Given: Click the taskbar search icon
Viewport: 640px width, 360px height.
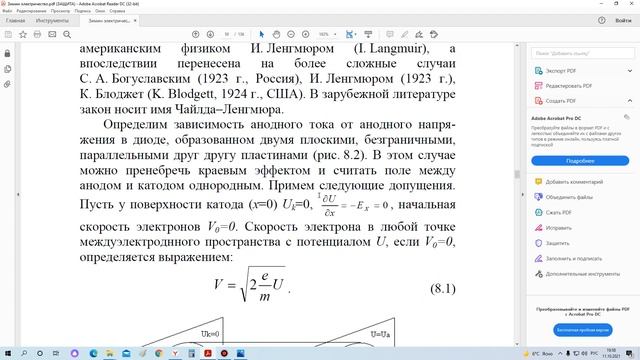Looking at the screenshot, I should 24,353.
